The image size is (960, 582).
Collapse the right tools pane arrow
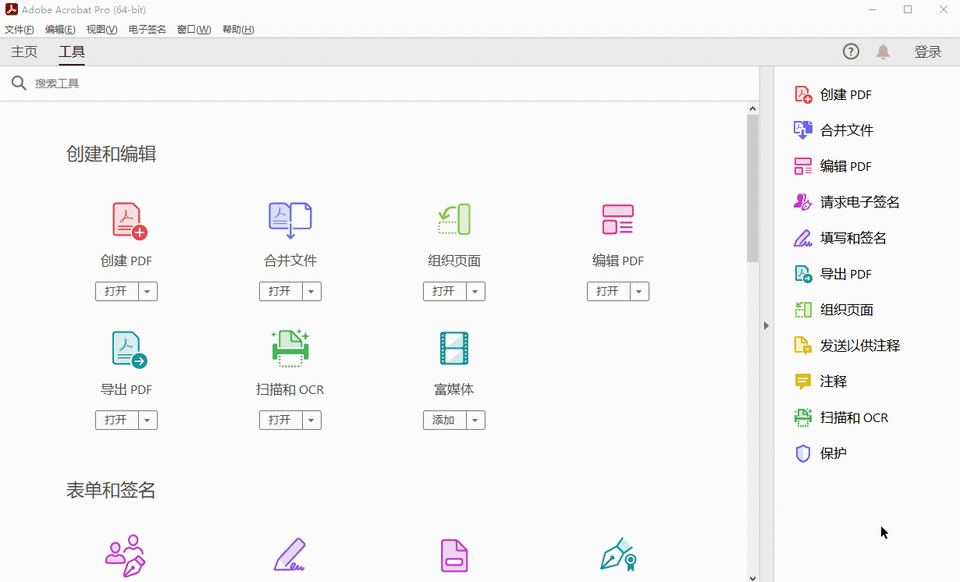point(766,326)
